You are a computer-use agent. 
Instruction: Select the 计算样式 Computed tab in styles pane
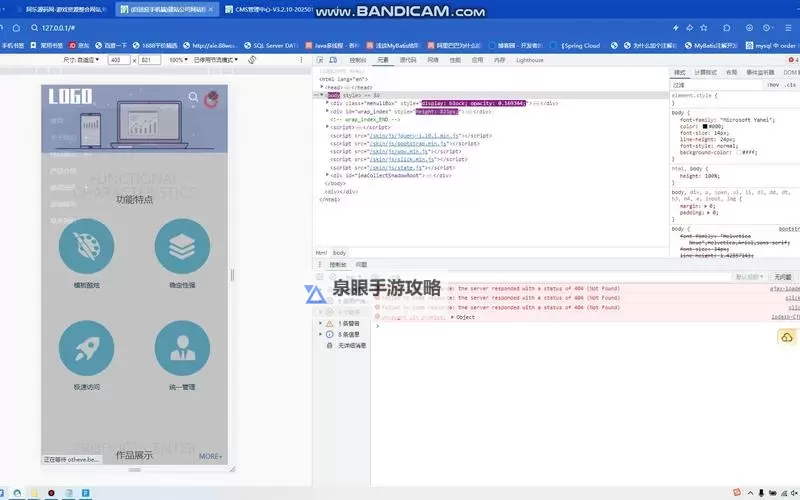click(x=705, y=72)
